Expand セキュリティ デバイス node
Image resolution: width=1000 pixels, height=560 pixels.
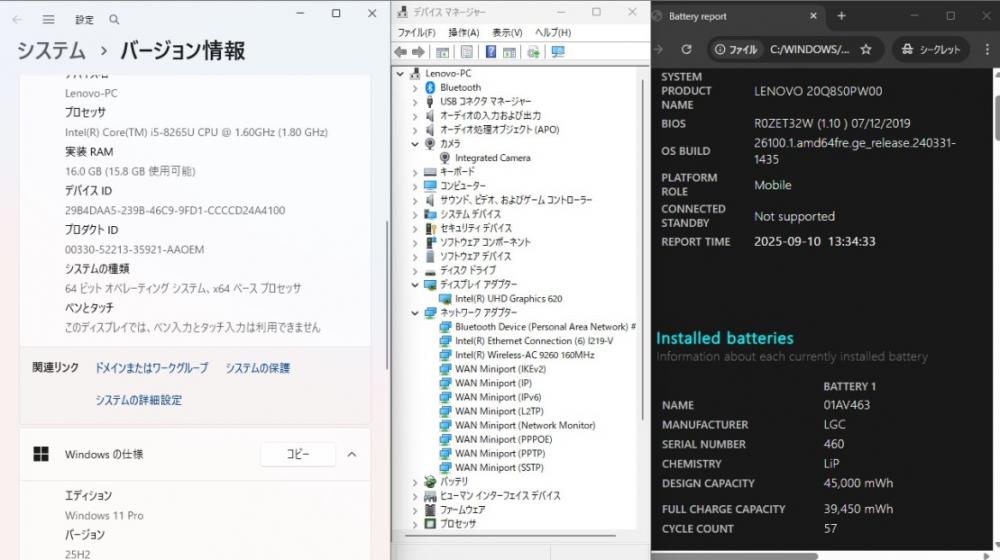coord(415,228)
